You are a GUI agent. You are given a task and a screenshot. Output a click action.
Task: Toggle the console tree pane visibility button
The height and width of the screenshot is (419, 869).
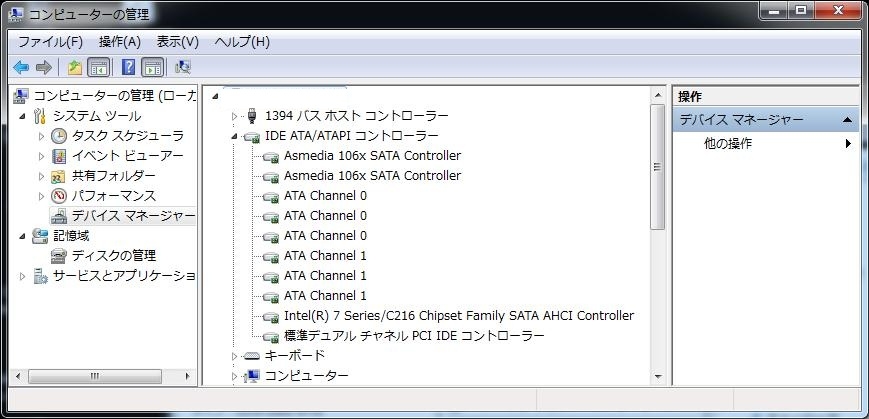pyautogui.click(x=99, y=67)
